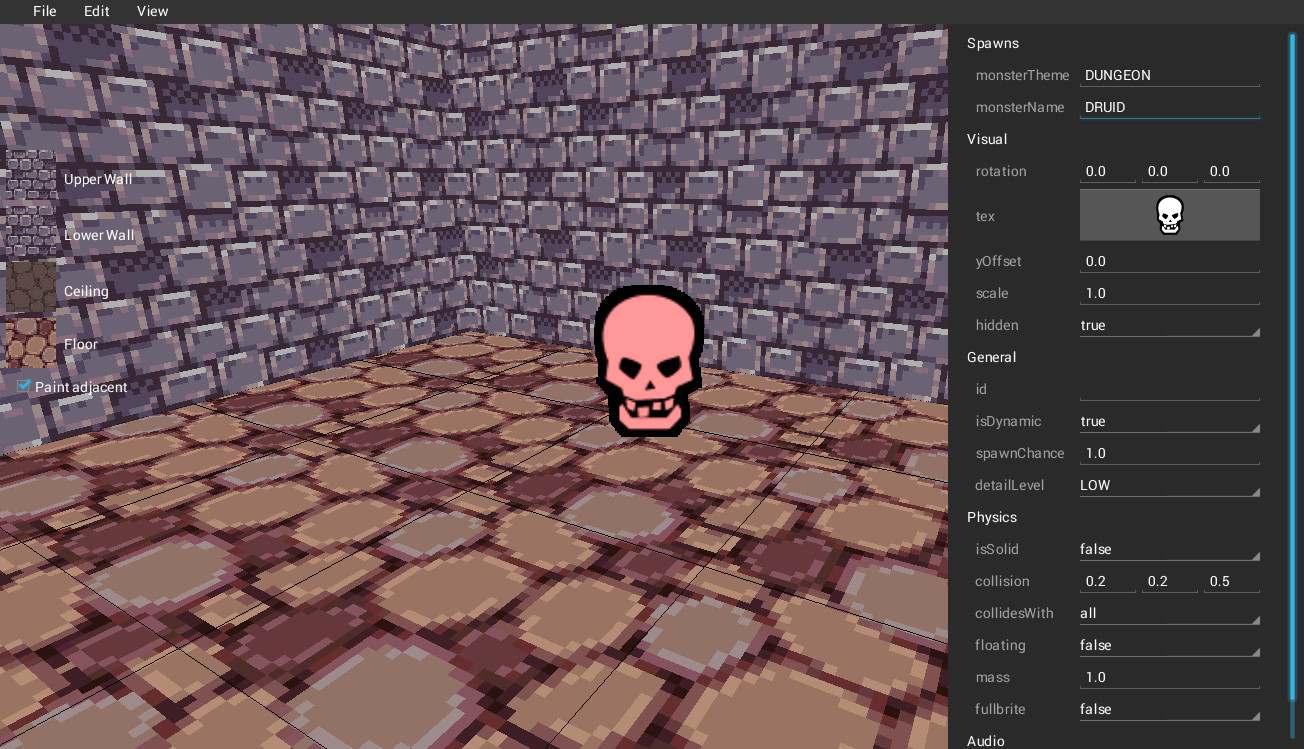Click the first rotation value field
Screen dimensions: 1304x749
[x=1108, y=171]
